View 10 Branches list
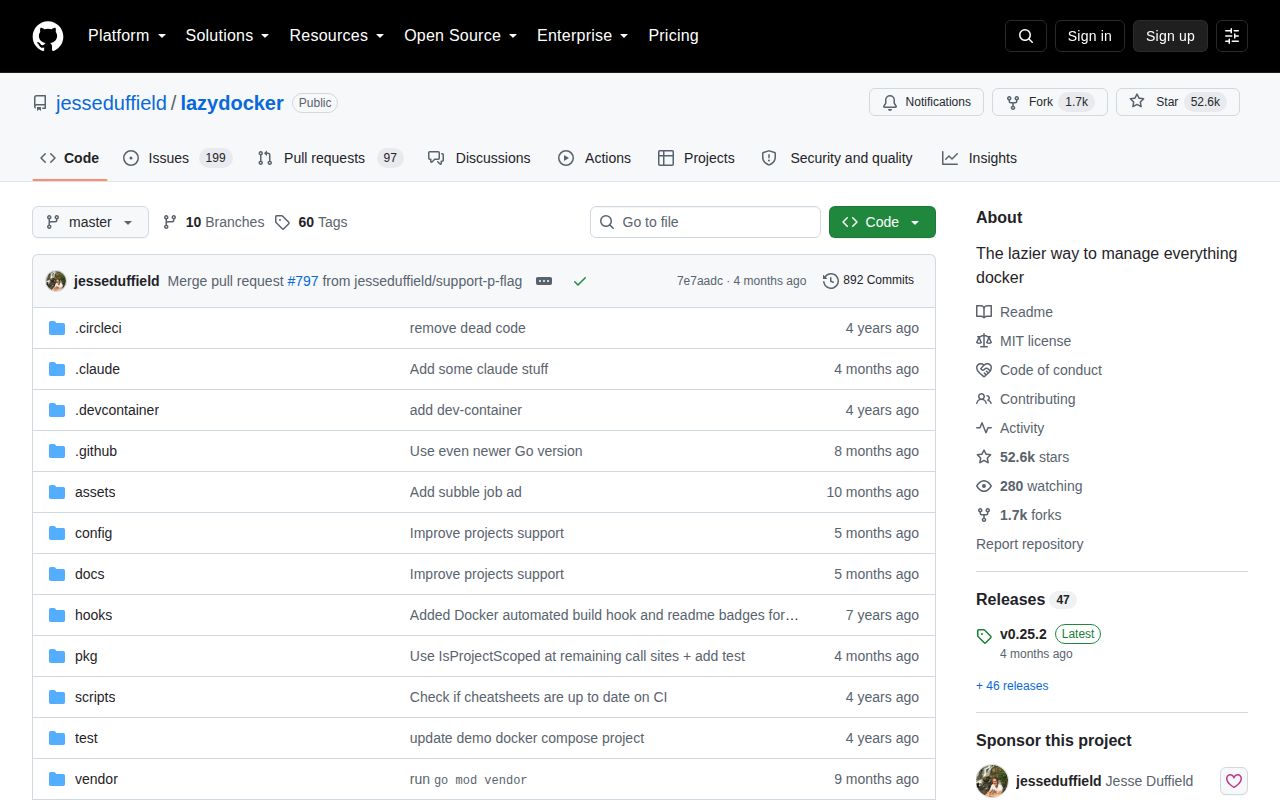Viewport: 1280px width, 800px height. [213, 222]
